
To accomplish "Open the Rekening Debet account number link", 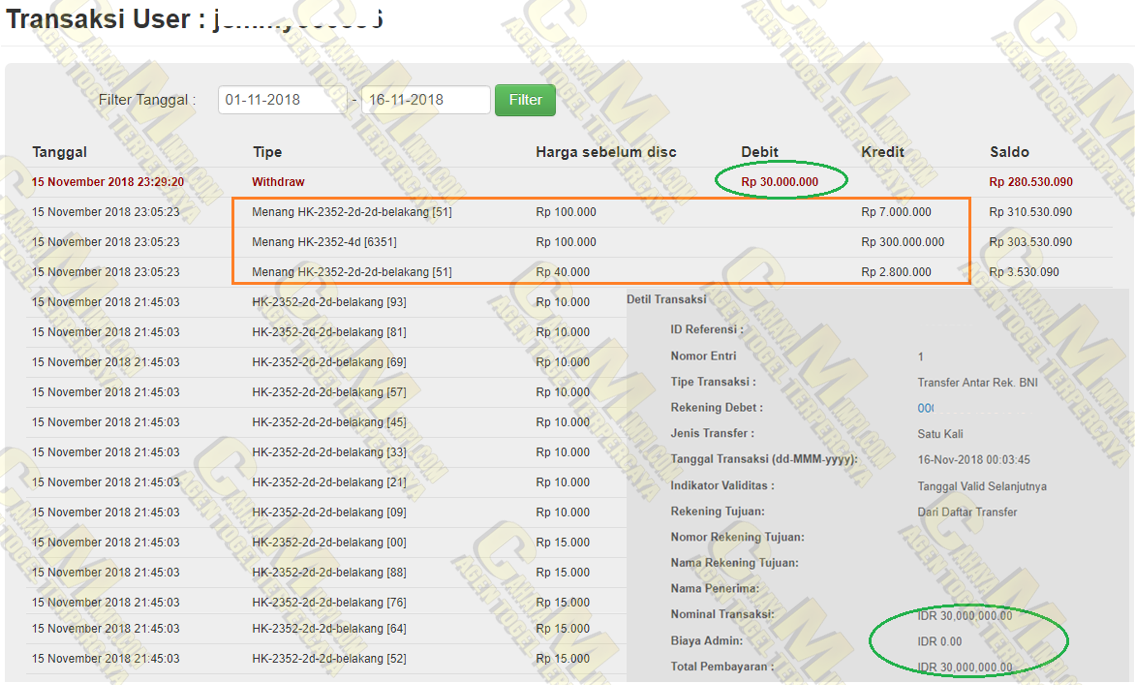I will [926, 408].
